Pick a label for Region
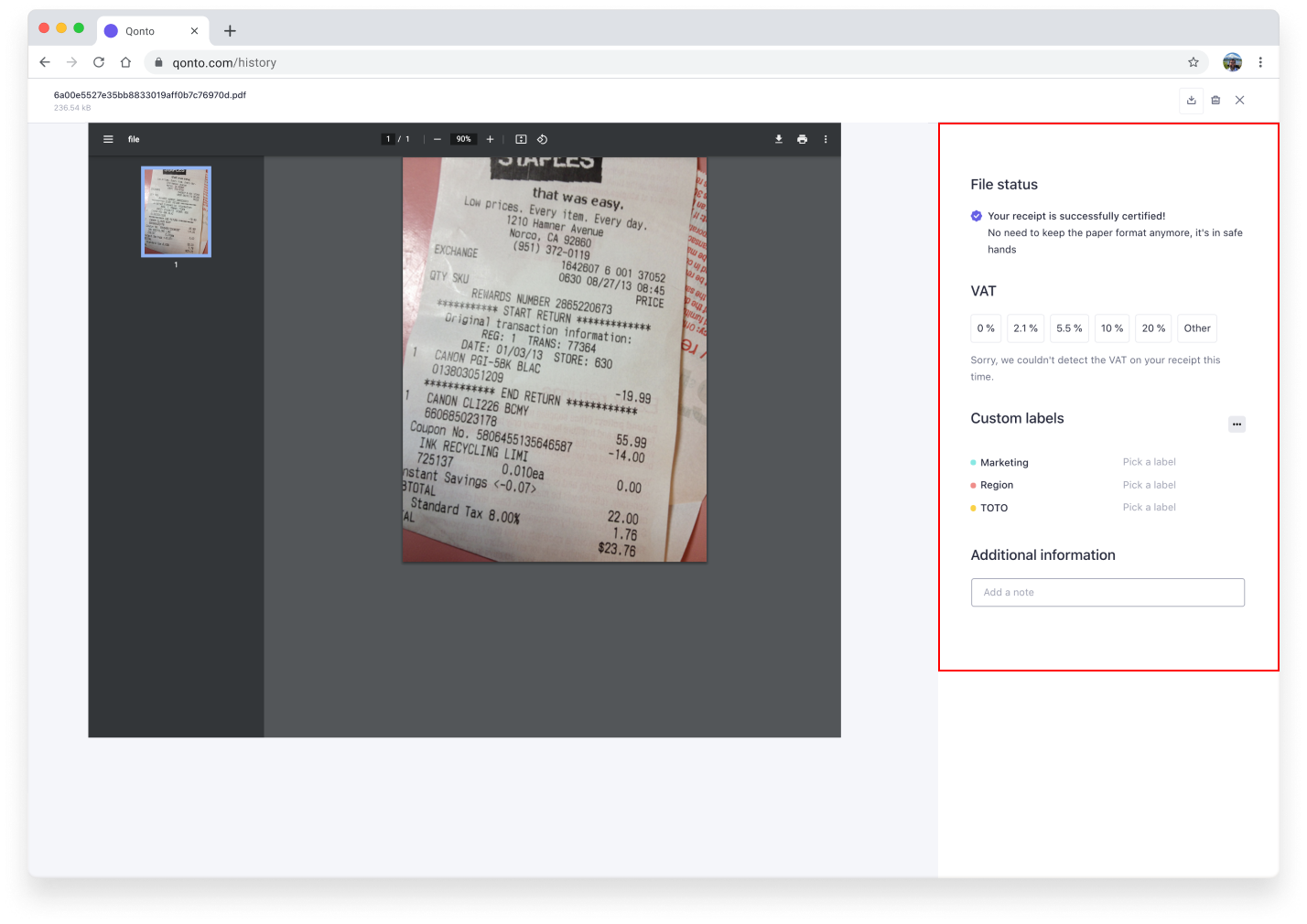Viewport: 1307px width, 924px height. tap(1149, 485)
